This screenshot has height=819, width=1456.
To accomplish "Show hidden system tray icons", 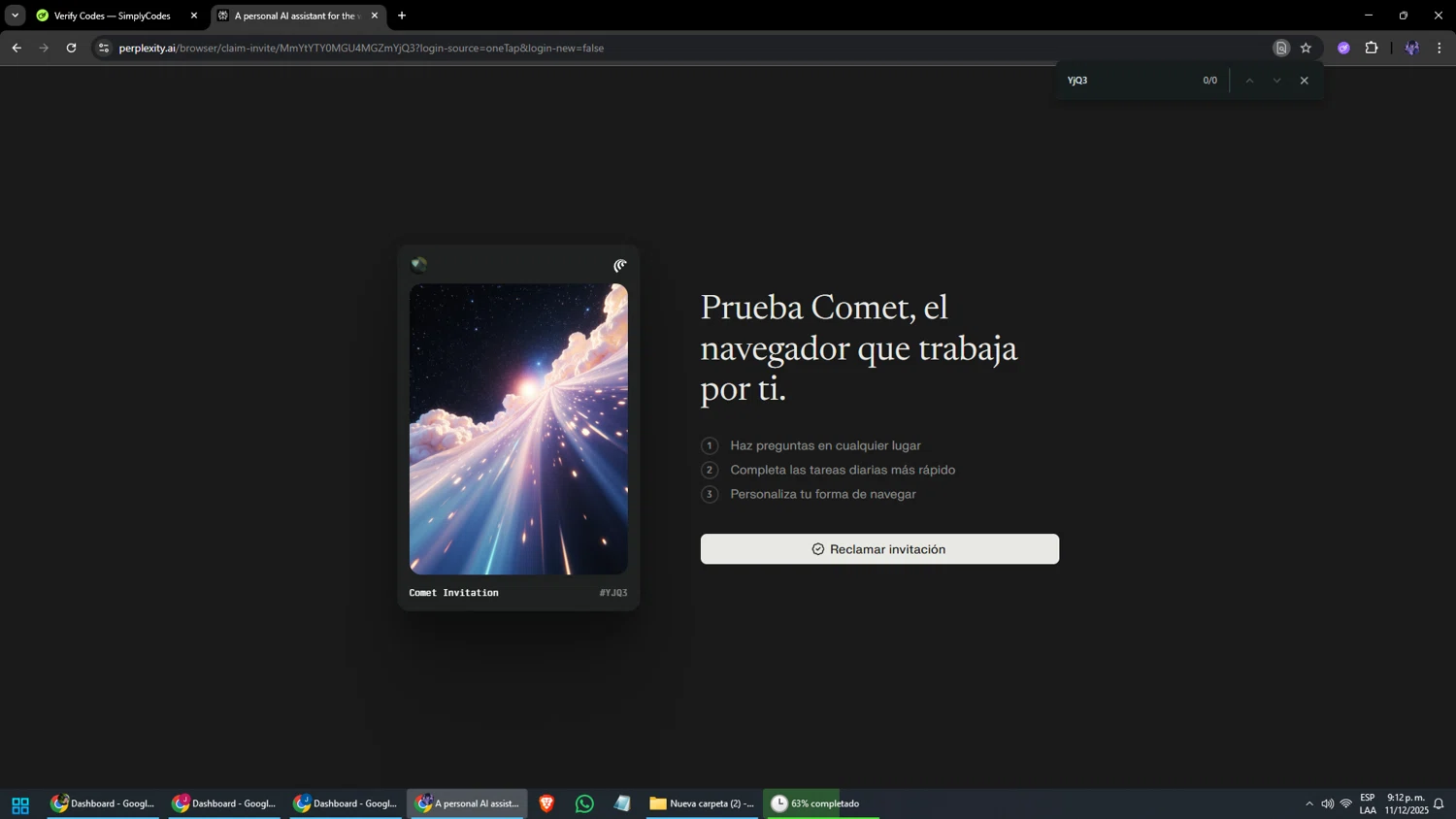I will point(1308,803).
